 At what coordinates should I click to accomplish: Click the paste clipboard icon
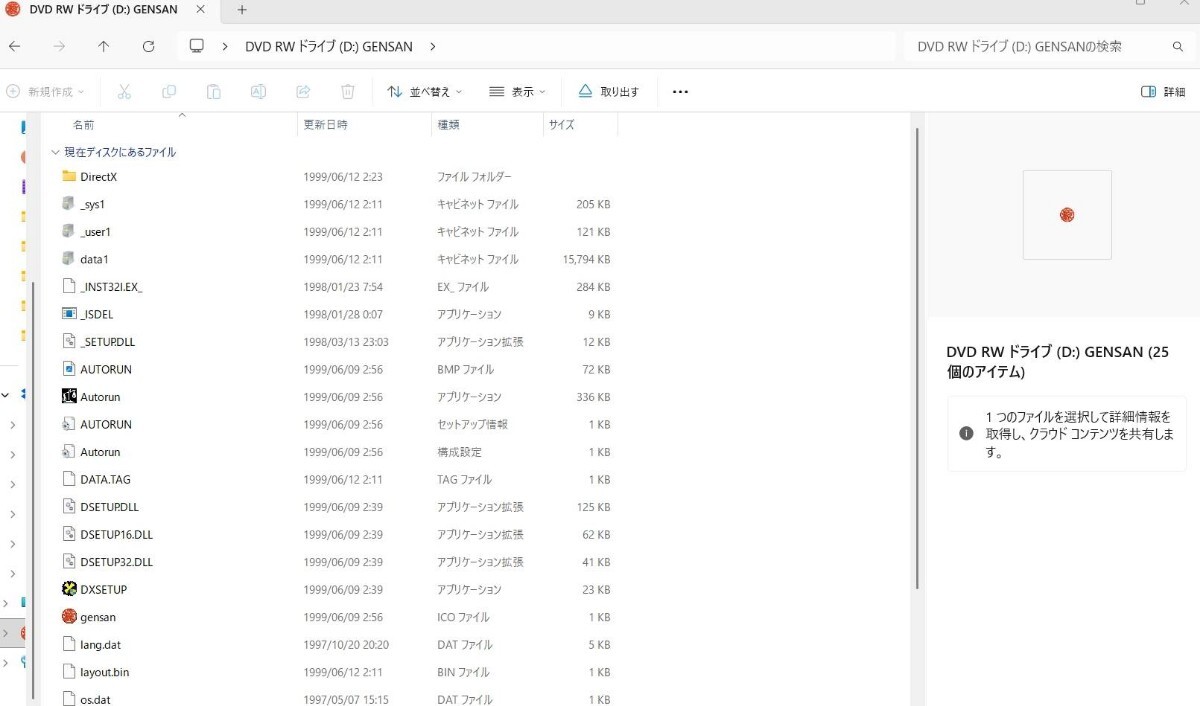tap(213, 91)
